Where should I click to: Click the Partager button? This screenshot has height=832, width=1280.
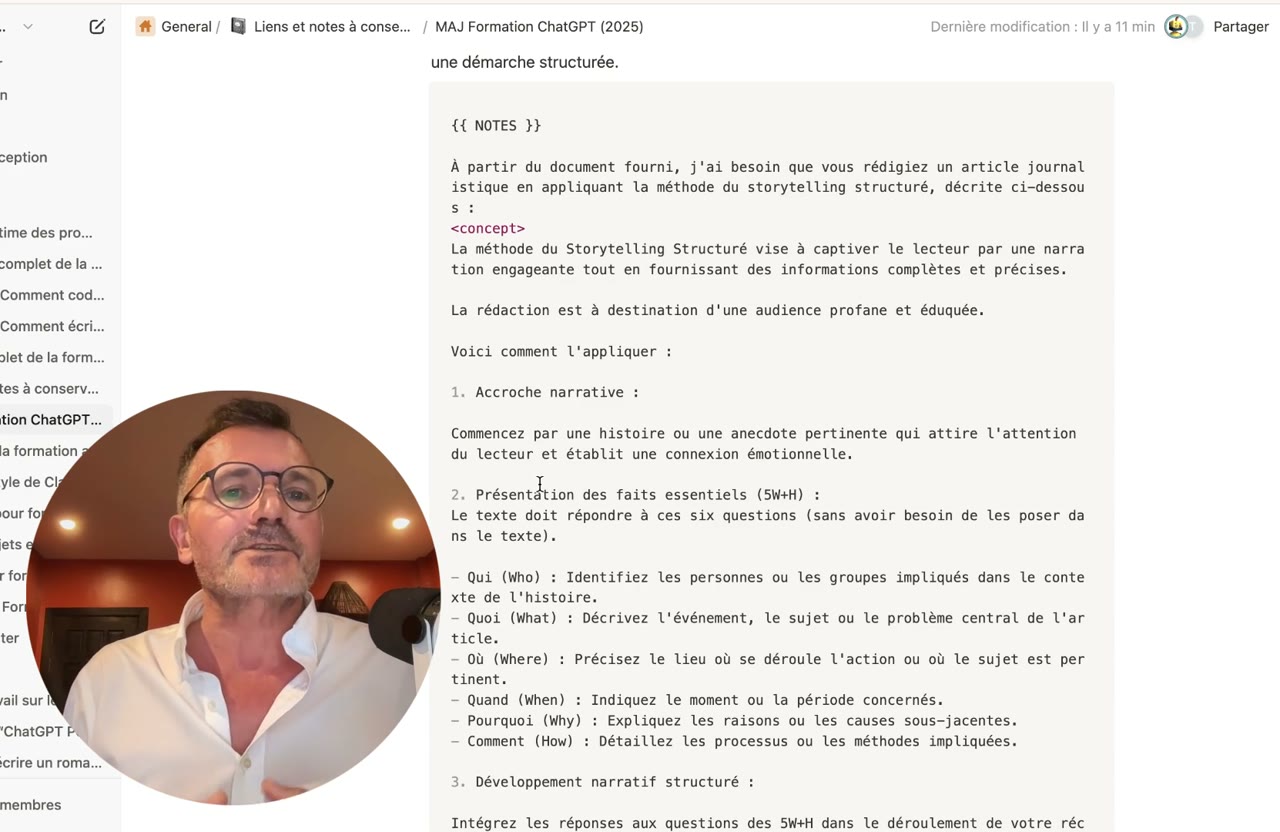coord(1241,27)
